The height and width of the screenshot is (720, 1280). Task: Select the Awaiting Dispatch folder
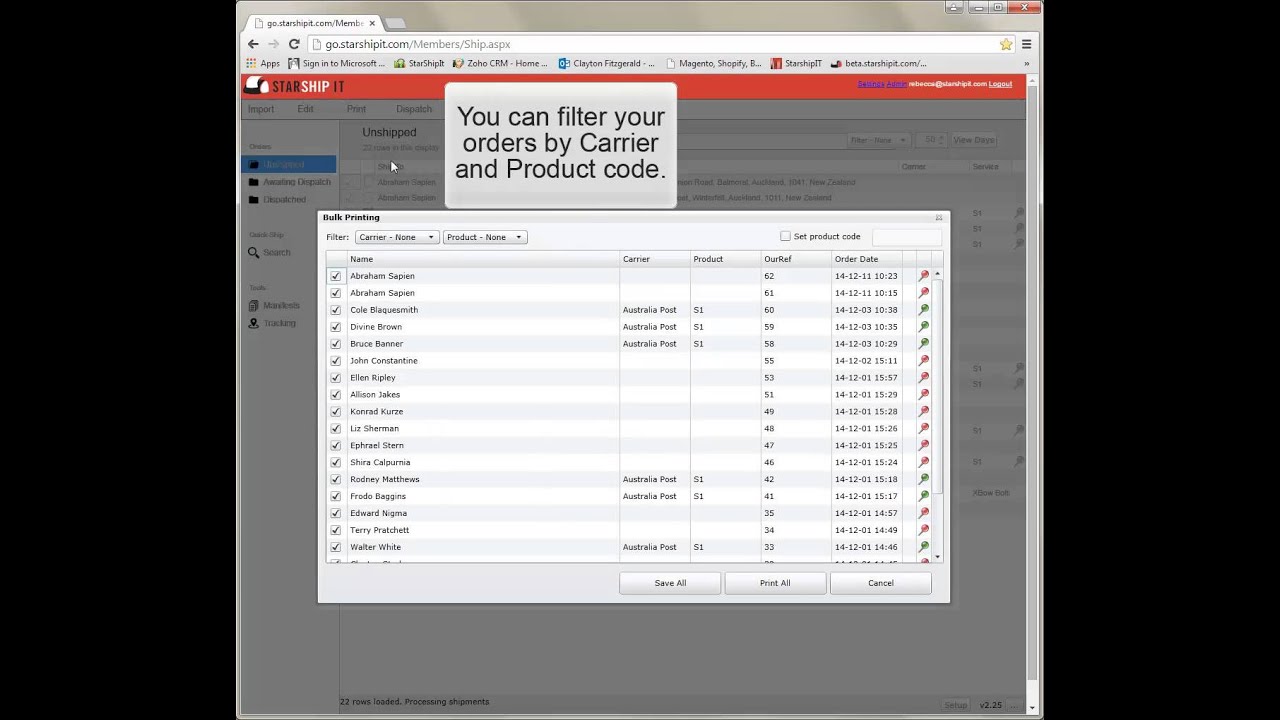290,182
